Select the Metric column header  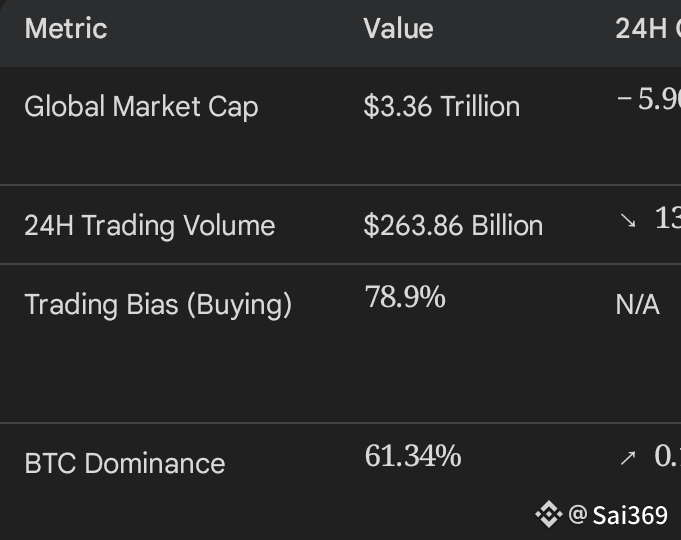(65, 28)
